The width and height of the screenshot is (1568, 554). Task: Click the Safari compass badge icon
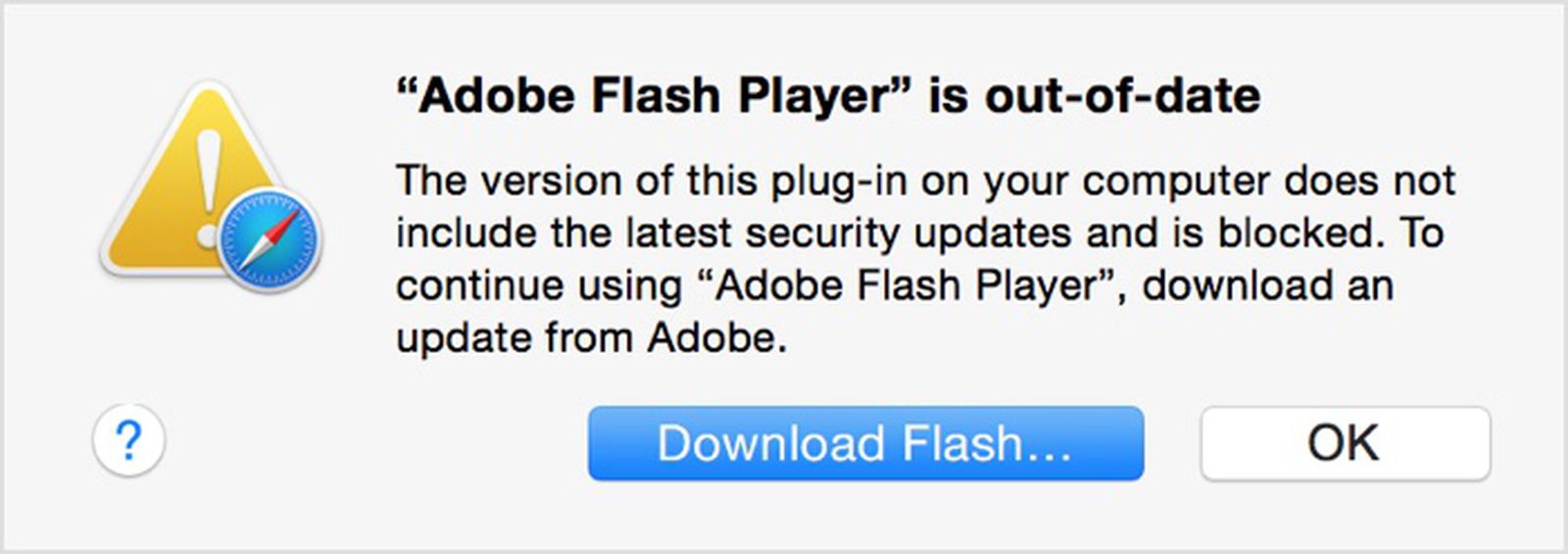(269, 238)
